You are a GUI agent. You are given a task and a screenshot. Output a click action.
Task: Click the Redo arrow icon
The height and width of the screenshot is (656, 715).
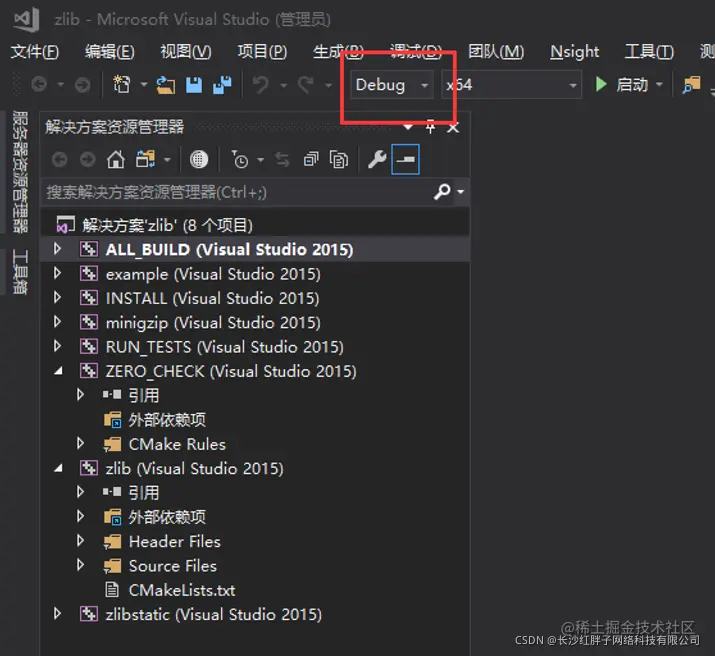pos(306,85)
